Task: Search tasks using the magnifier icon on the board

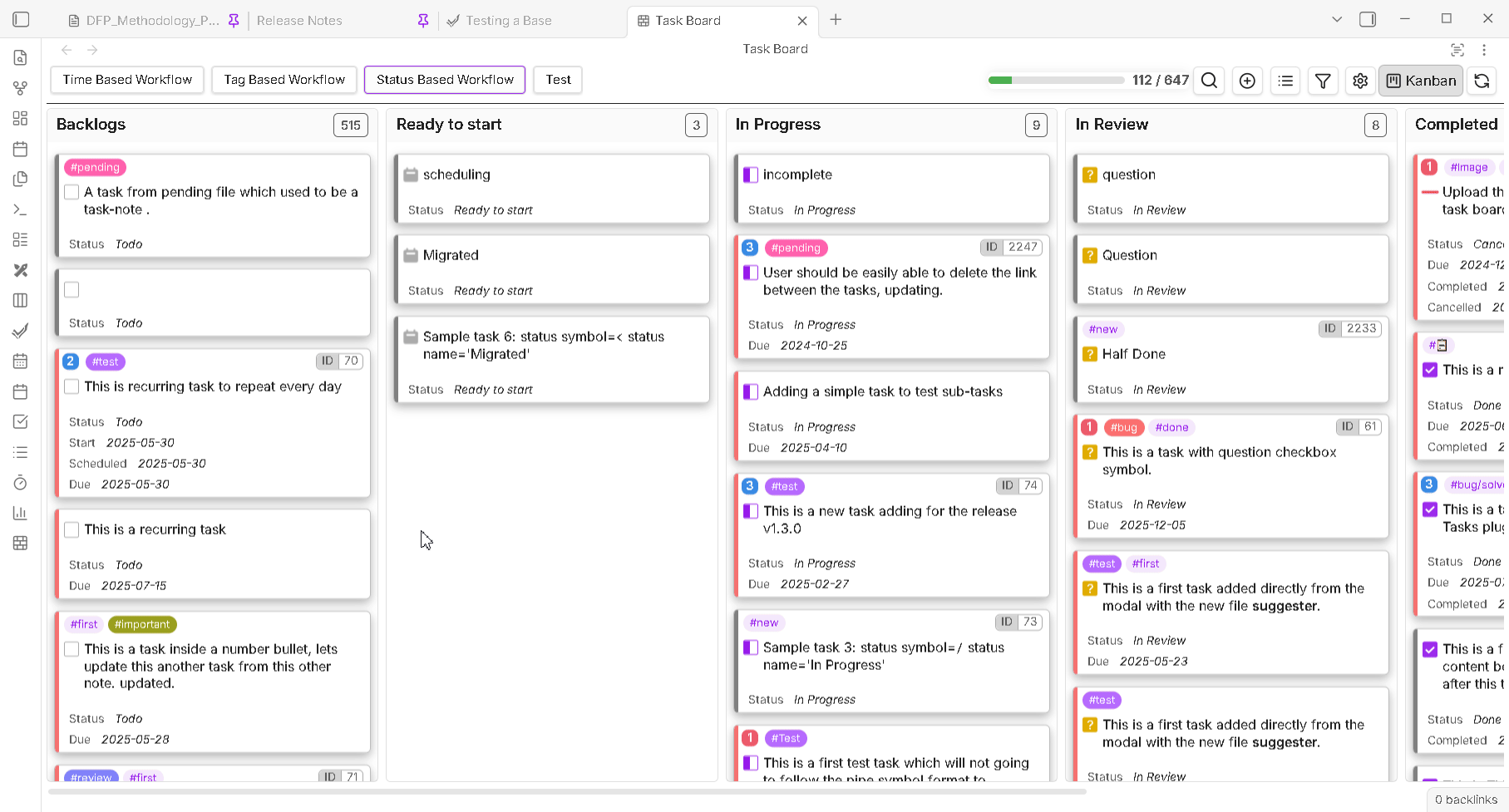Action: (1209, 81)
